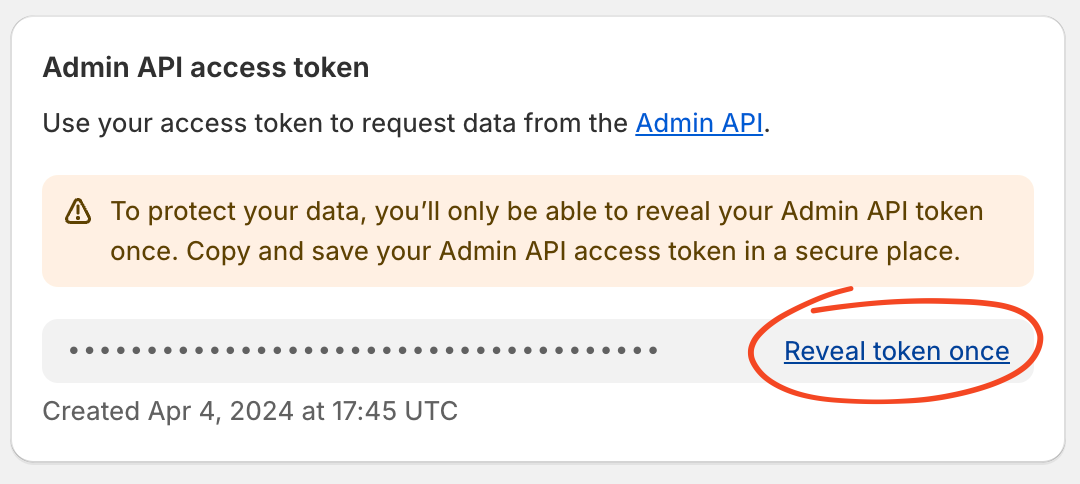The height and width of the screenshot is (484, 1080).
Task: Click the Created Apr 4, 2024 timestamp
Action: tap(250, 412)
